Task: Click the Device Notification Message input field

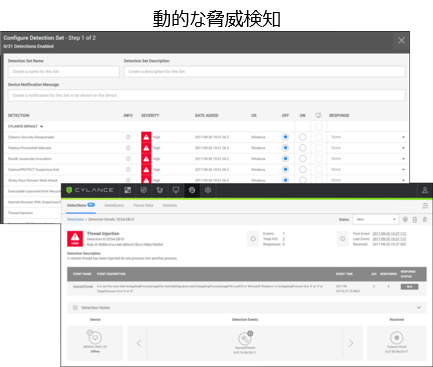Action: [207, 95]
